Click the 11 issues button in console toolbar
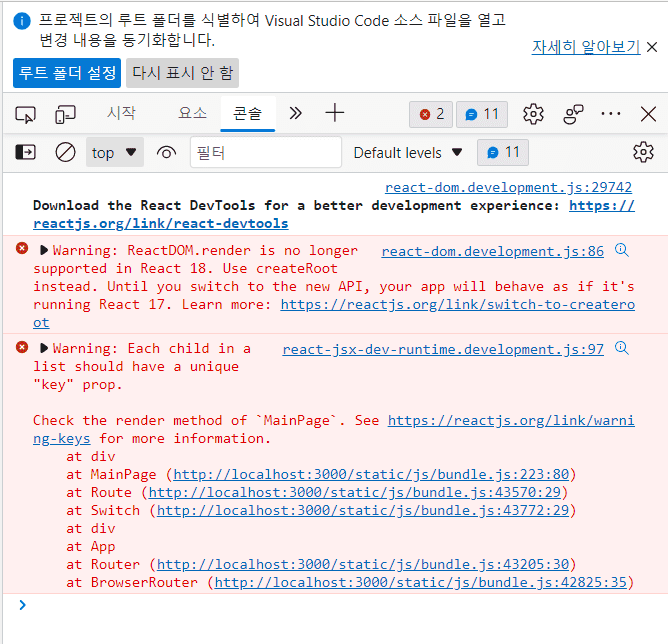 point(503,152)
